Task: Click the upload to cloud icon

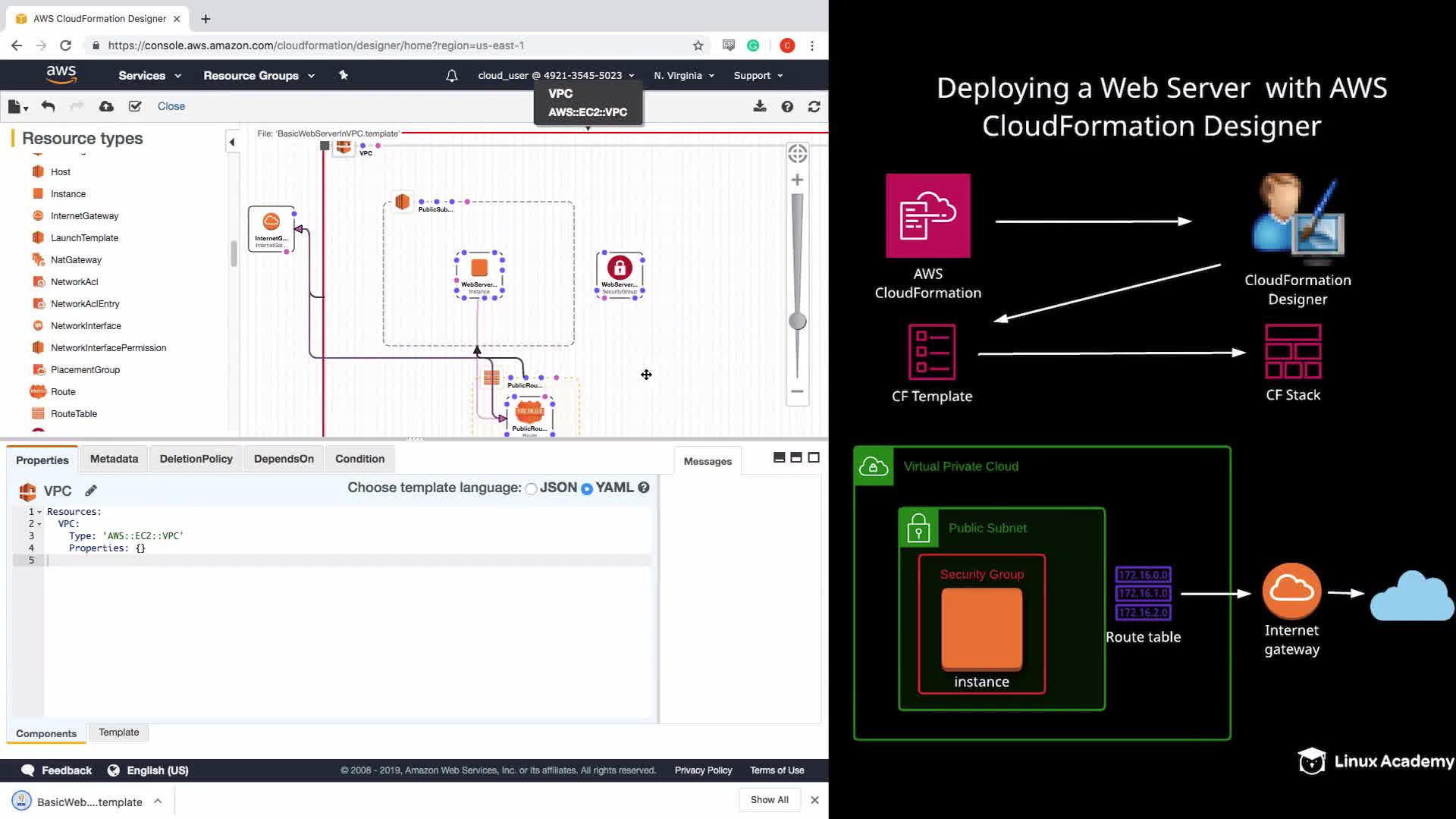Action: 106,106
